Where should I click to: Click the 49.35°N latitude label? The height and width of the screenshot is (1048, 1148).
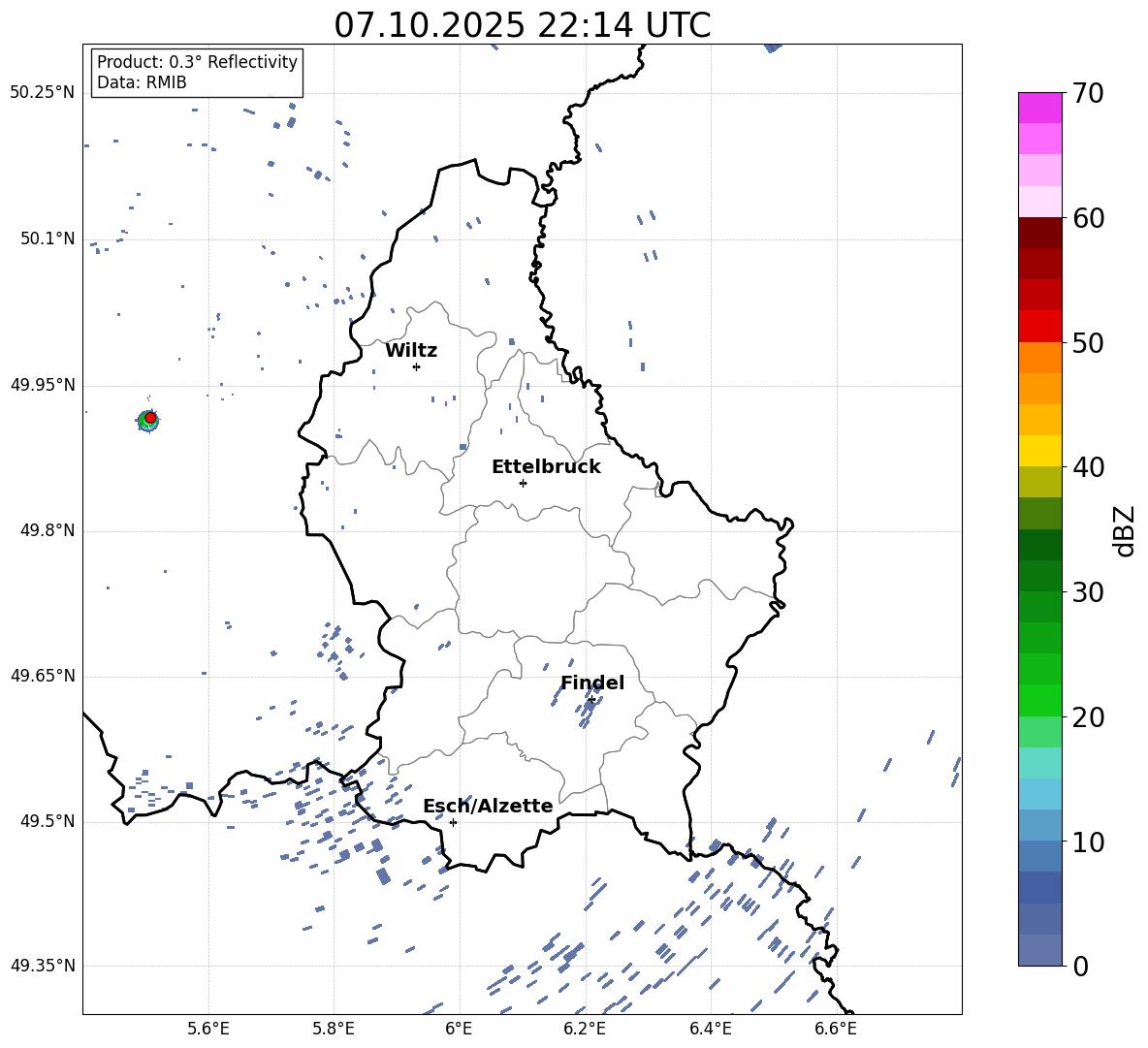[x=42, y=966]
